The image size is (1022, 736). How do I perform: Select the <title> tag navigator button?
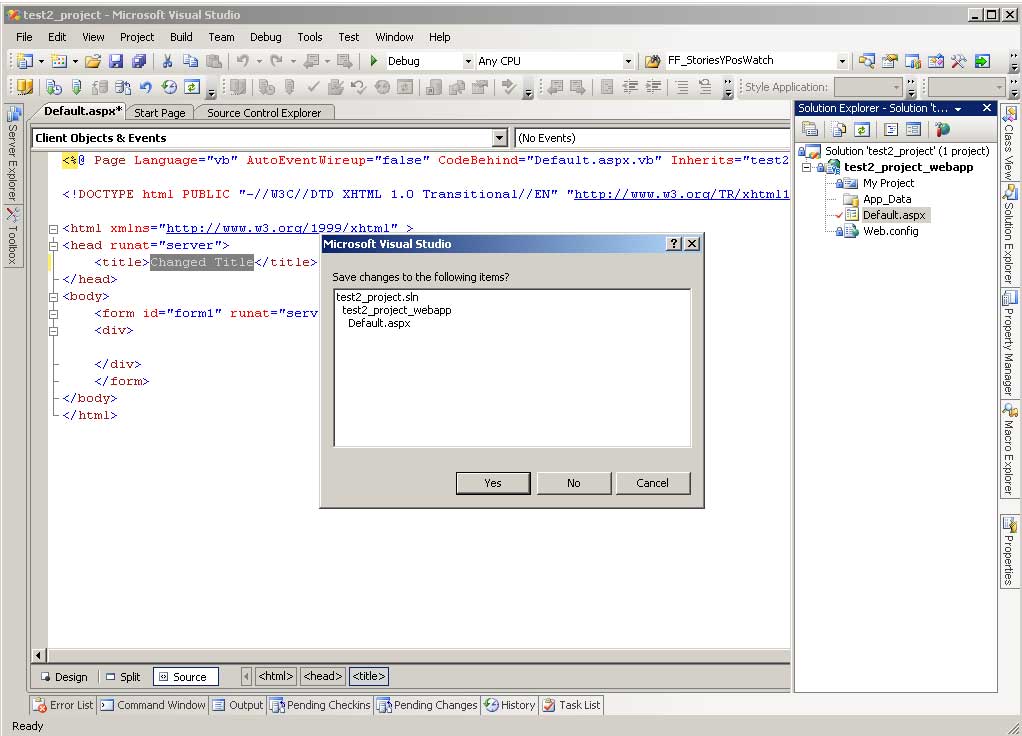tap(369, 676)
